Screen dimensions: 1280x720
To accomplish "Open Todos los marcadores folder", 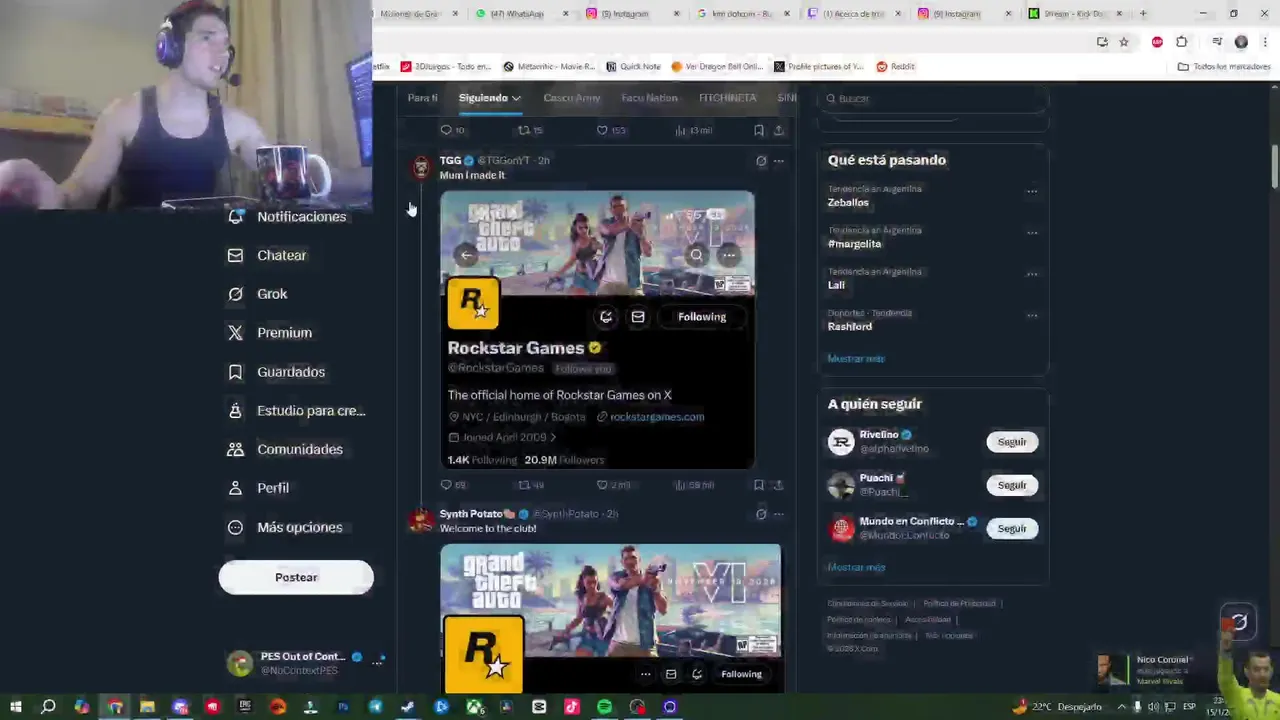I will tap(1223, 67).
